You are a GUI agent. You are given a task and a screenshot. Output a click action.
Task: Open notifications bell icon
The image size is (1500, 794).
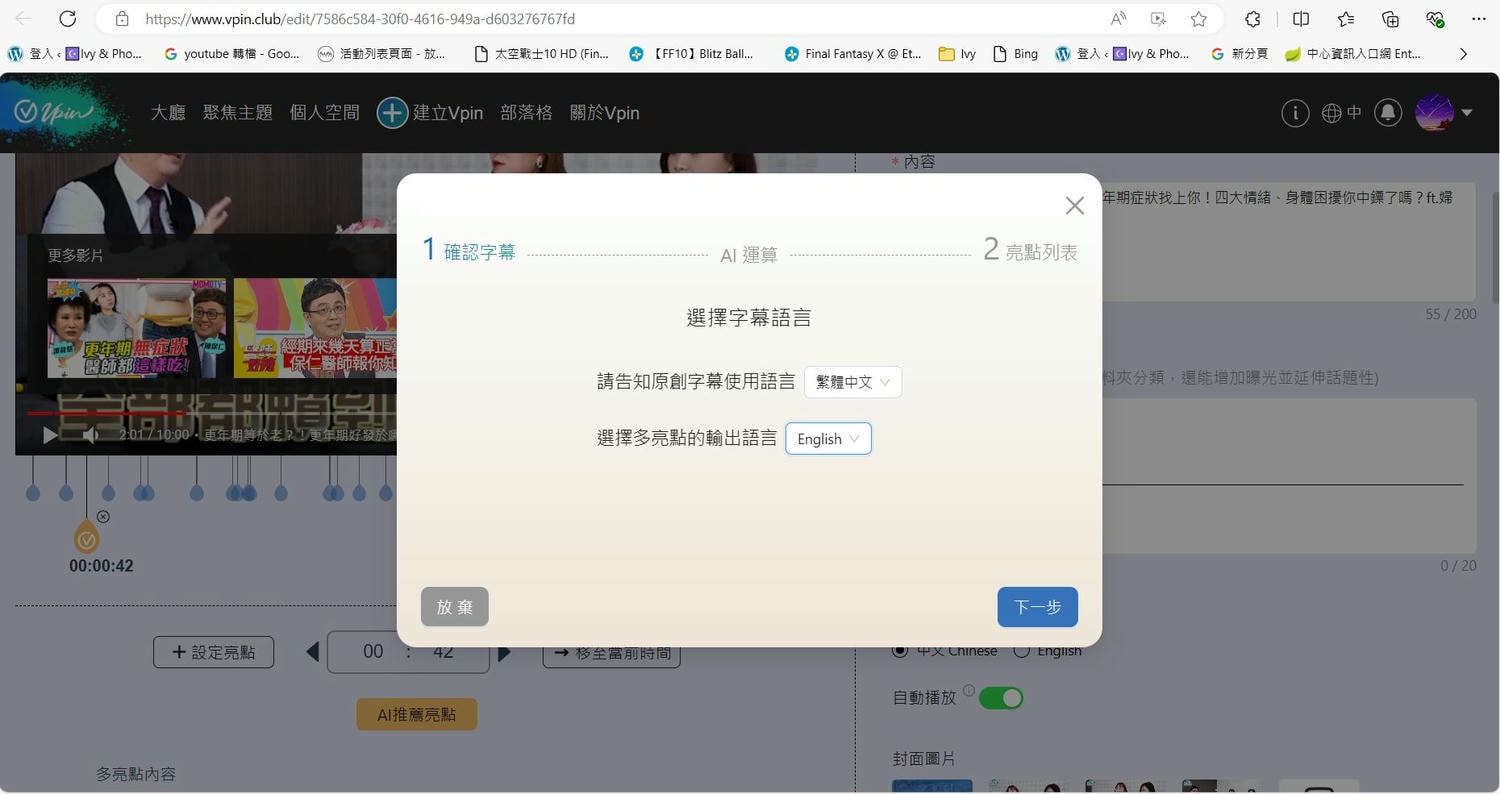point(1388,113)
